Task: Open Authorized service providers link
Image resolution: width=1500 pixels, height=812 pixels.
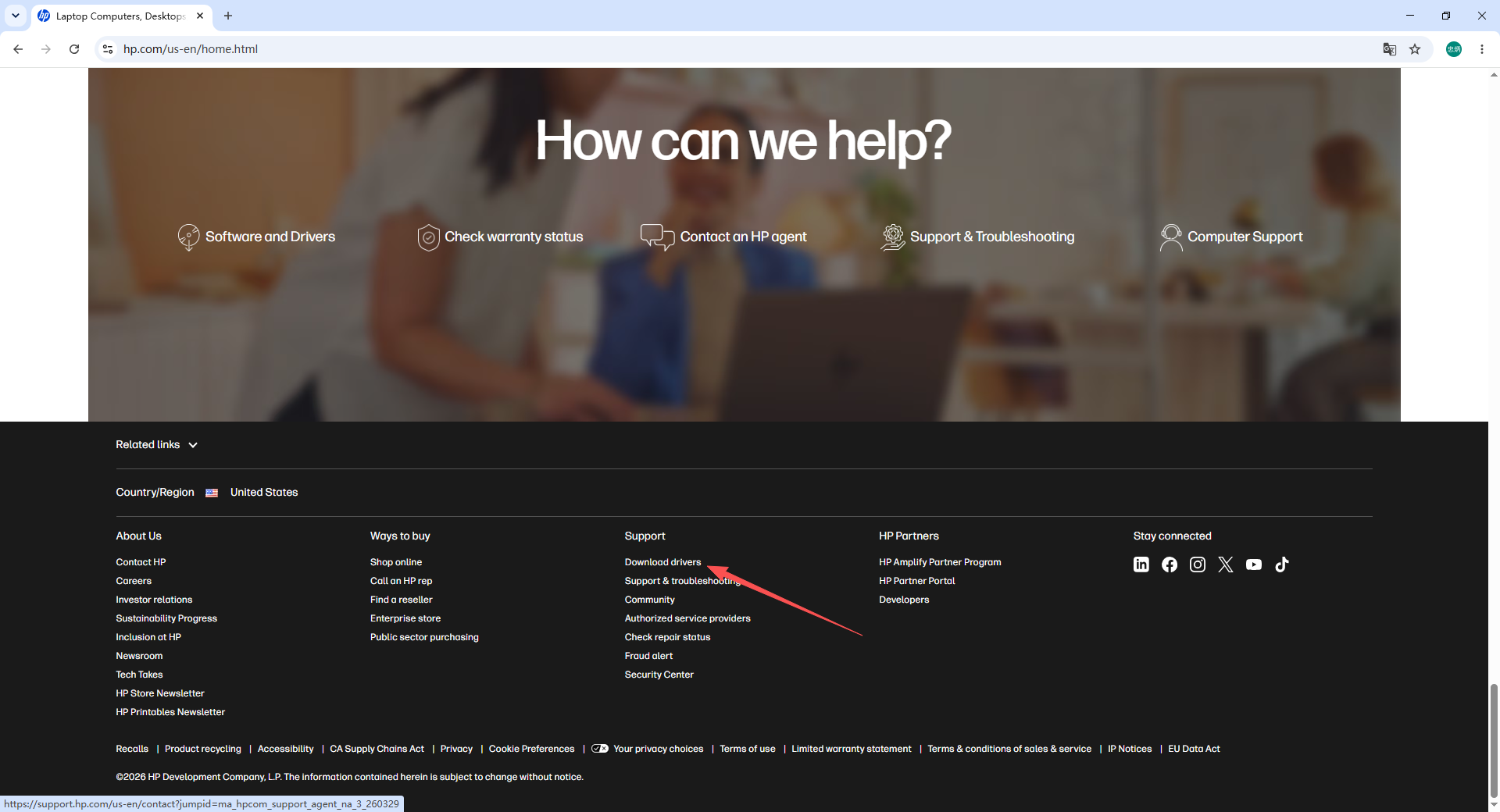Action: pos(687,618)
